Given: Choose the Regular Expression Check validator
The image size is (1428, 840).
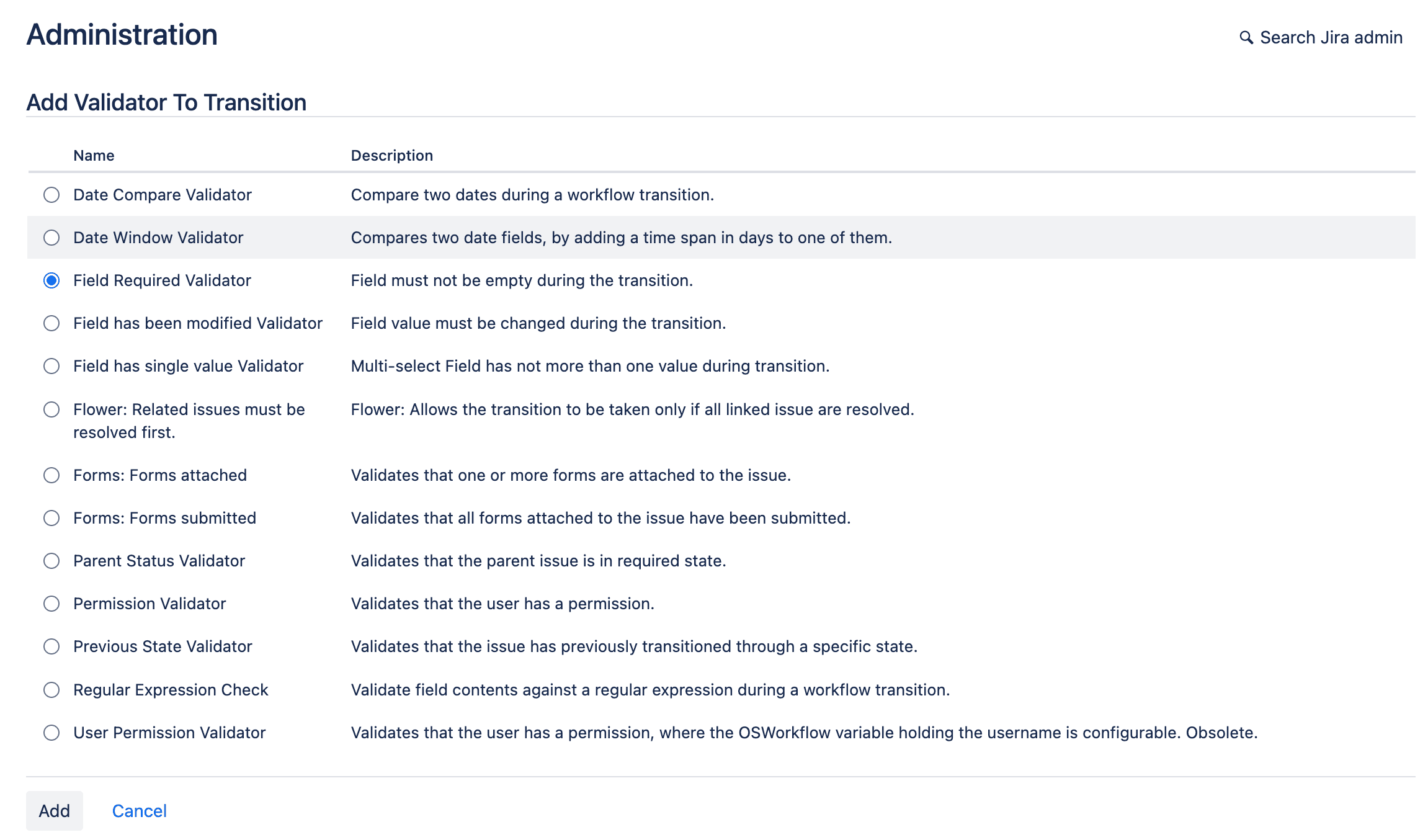Looking at the screenshot, I should point(51,689).
